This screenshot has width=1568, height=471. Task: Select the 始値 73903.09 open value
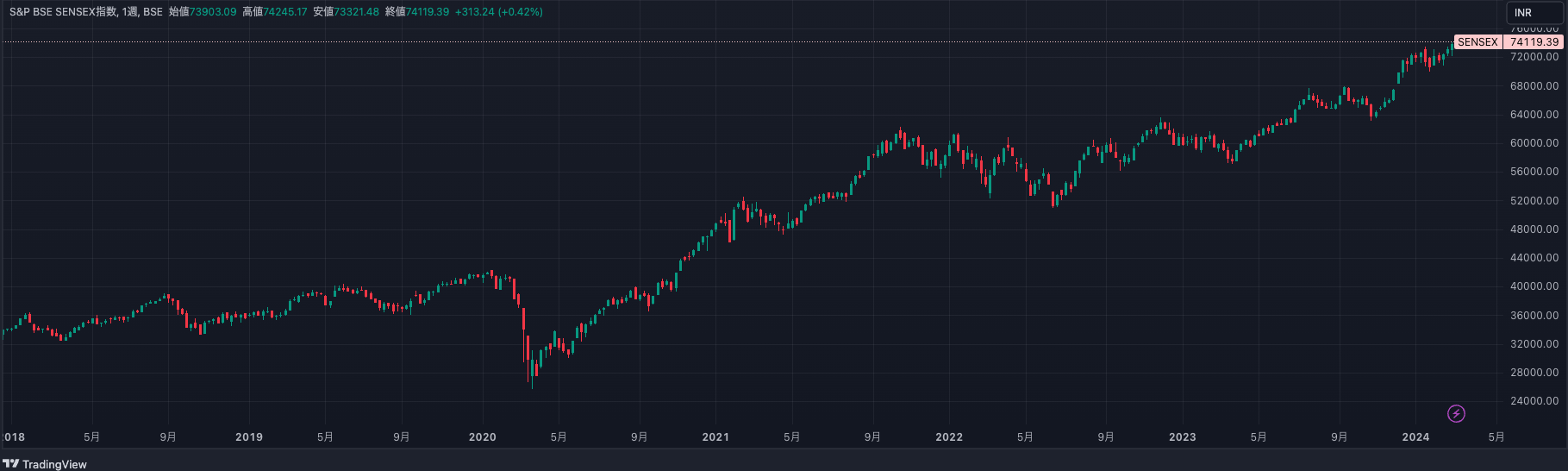click(203, 12)
